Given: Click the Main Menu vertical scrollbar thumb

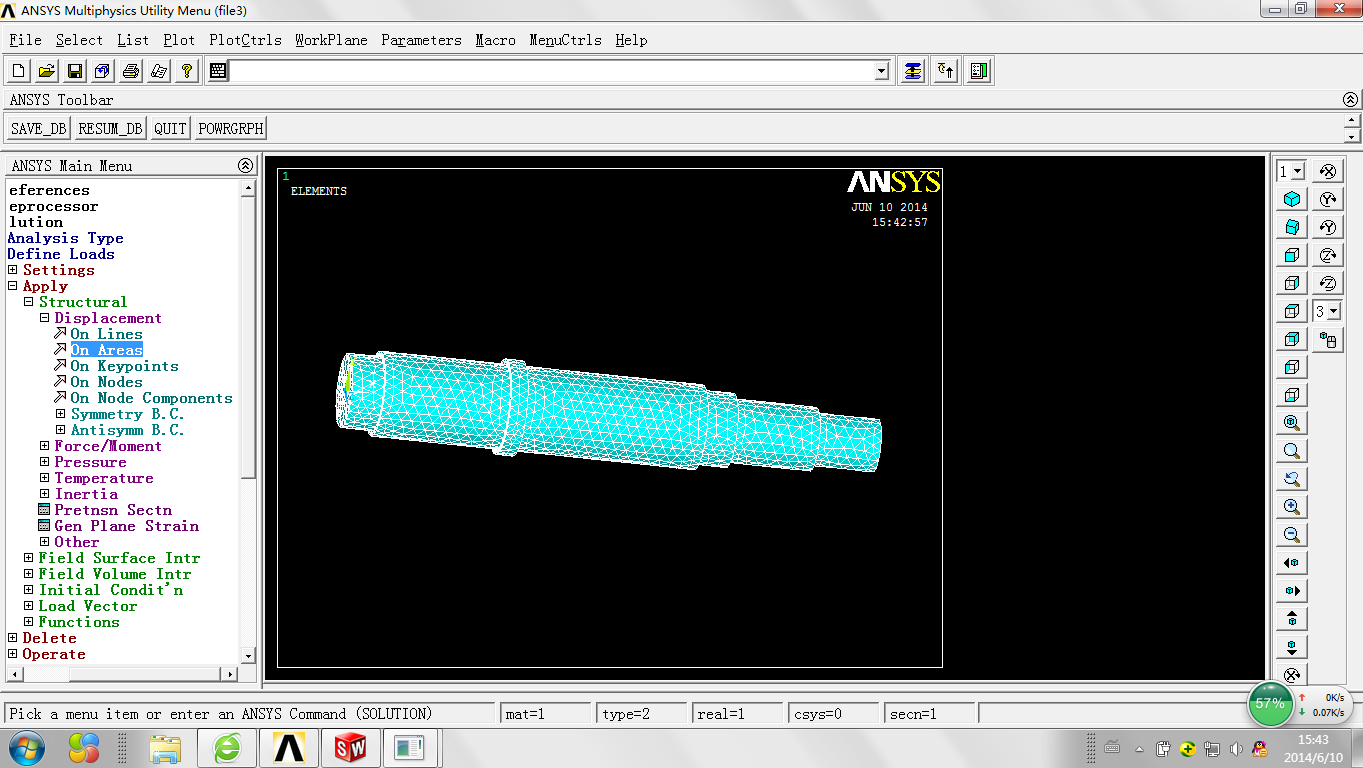Looking at the screenshot, I should [x=249, y=338].
